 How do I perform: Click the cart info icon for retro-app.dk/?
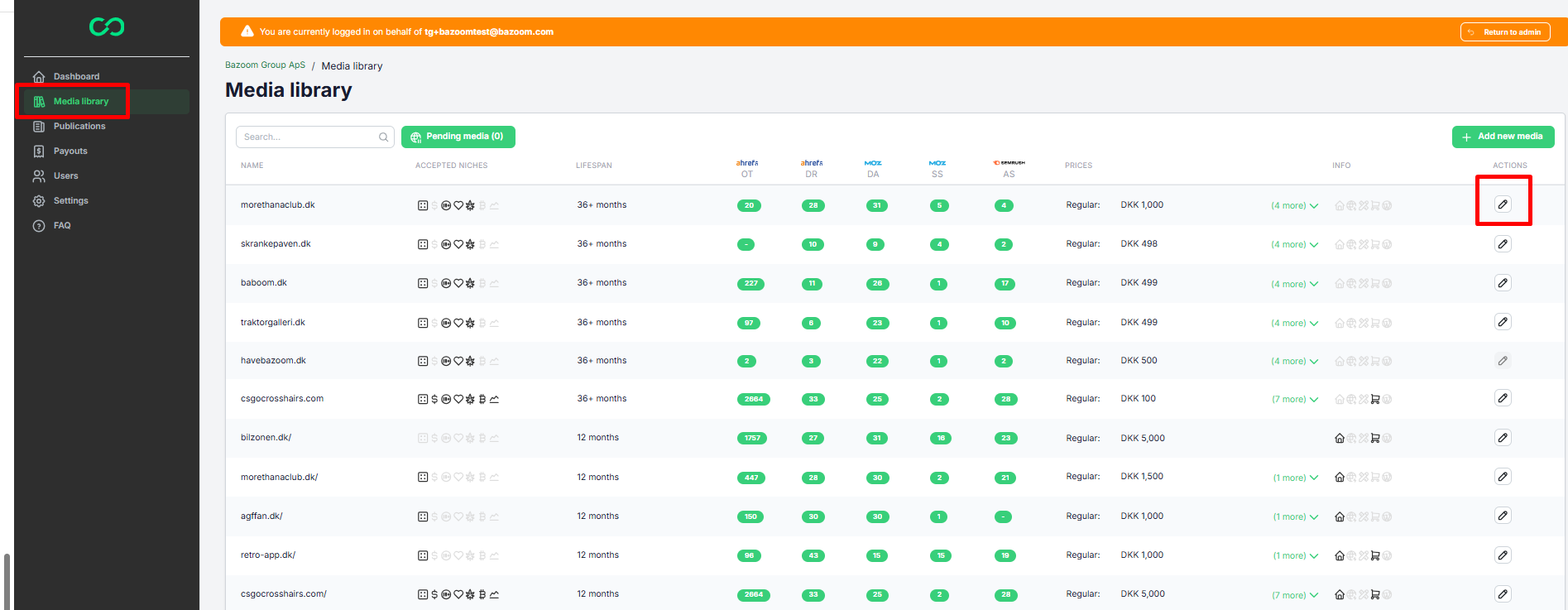[x=1375, y=556]
